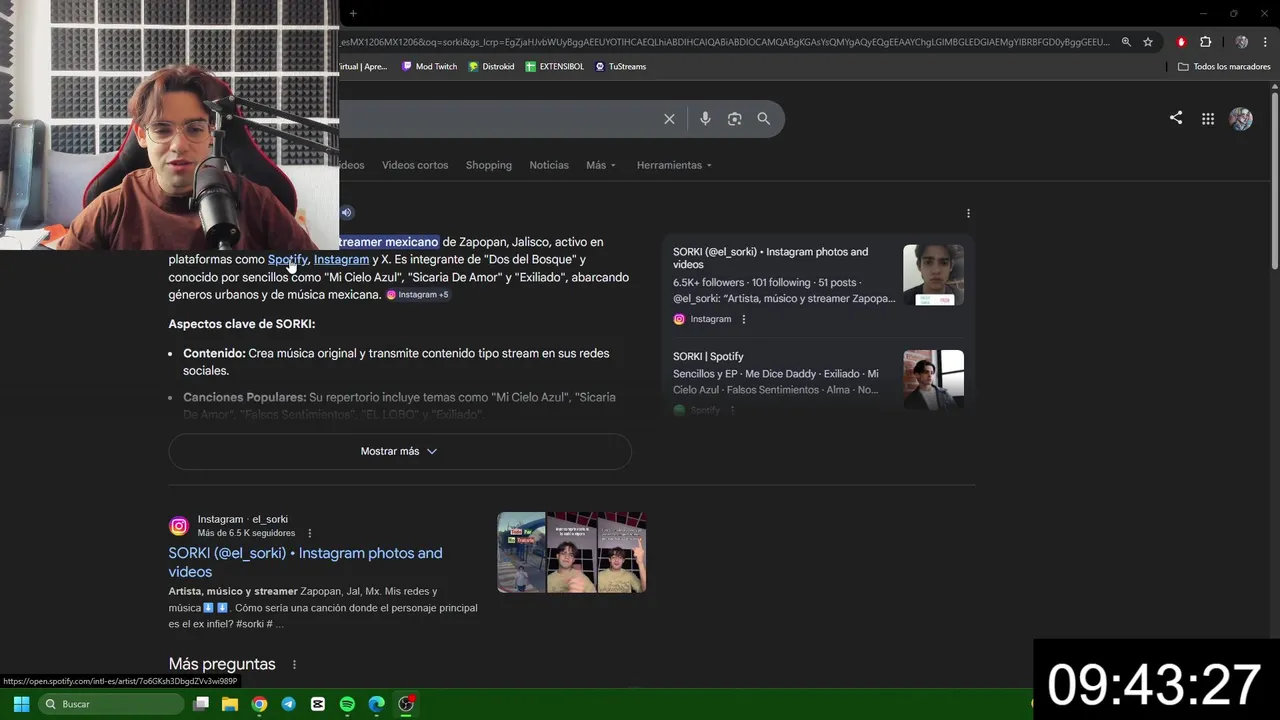The width and height of the screenshot is (1280, 720).
Task: Open the SORKI | Spotify source card
Action: pyautogui.click(x=708, y=356)
